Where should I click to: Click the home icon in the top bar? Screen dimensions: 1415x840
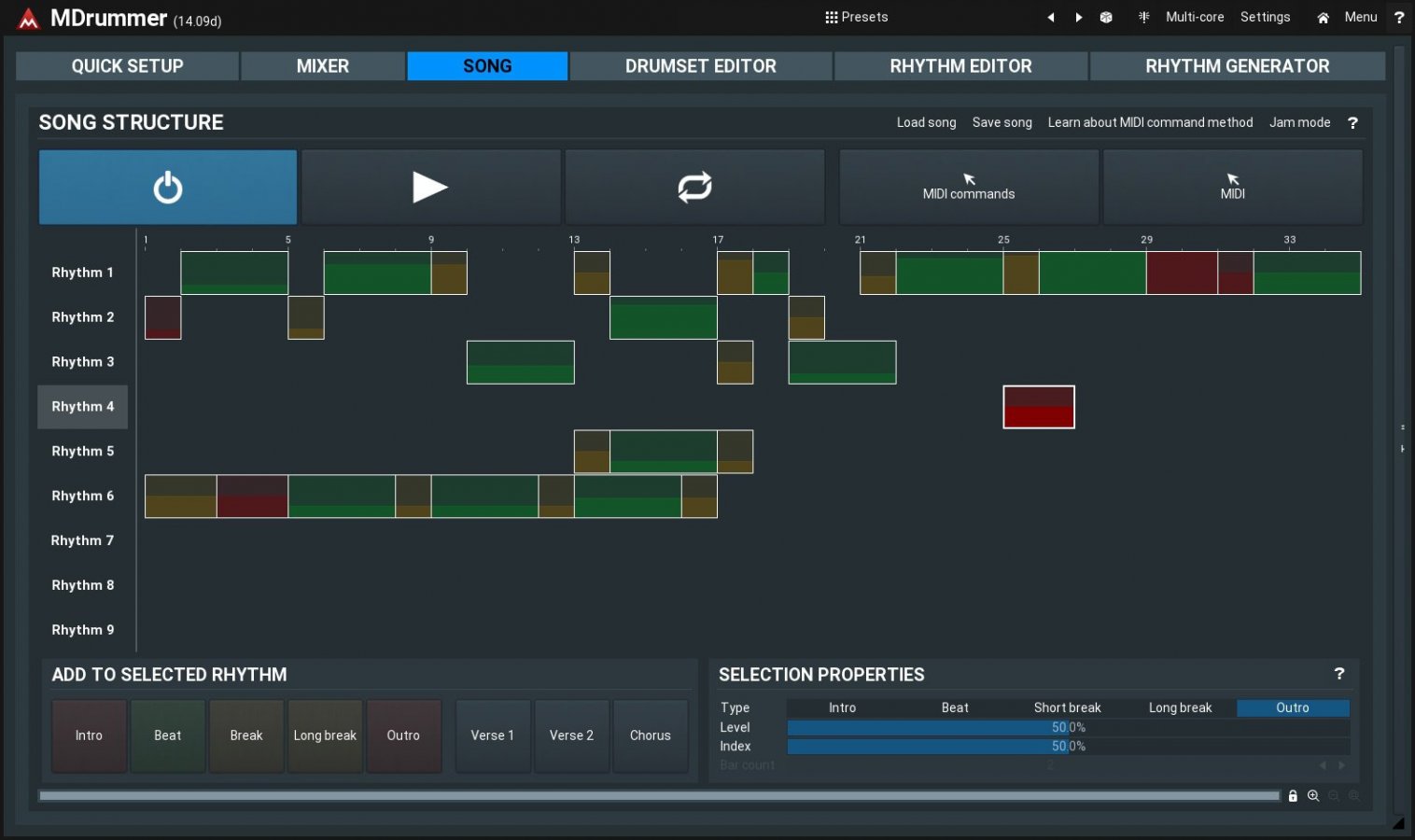coord(1323,18)
